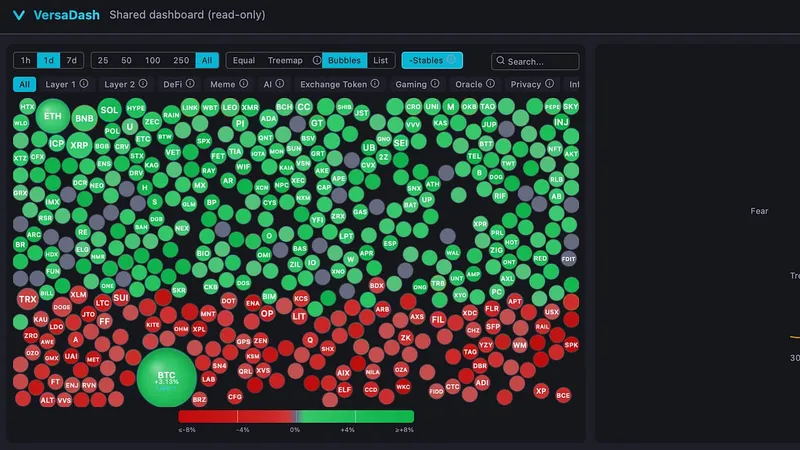Open the info icon next to Exchange Token
Image resolution: width=800 pixels, height=450 pixels.
(x=375, y=84)
